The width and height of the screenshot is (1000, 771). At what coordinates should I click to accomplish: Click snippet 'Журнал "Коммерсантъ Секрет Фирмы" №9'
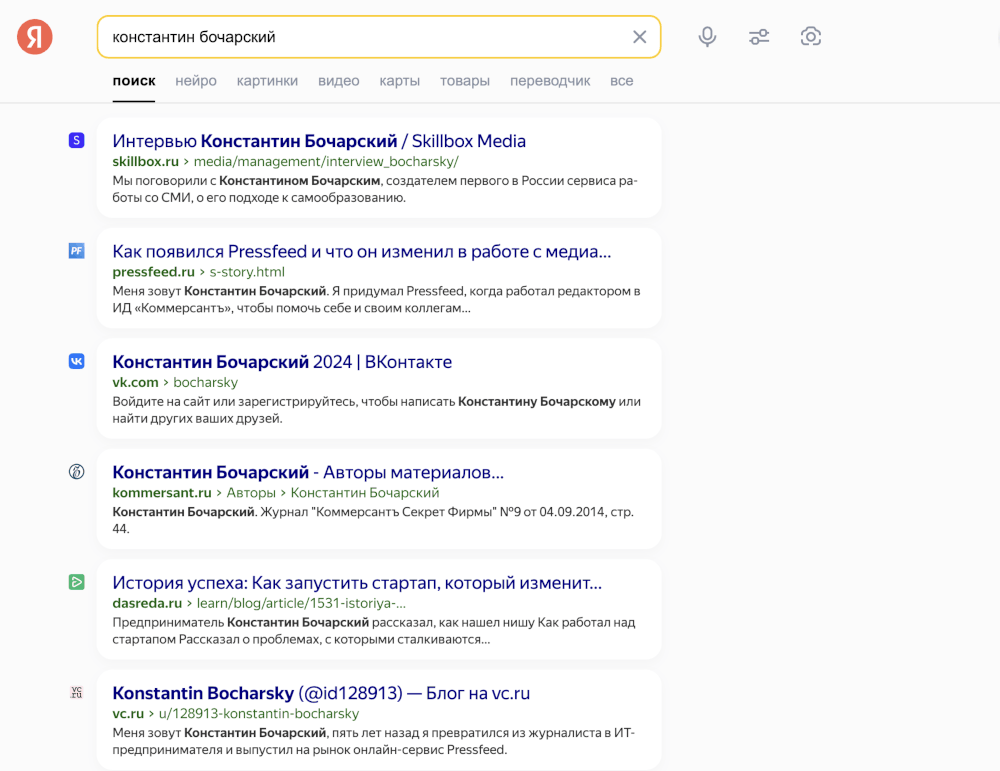click(x=388, y=511)
